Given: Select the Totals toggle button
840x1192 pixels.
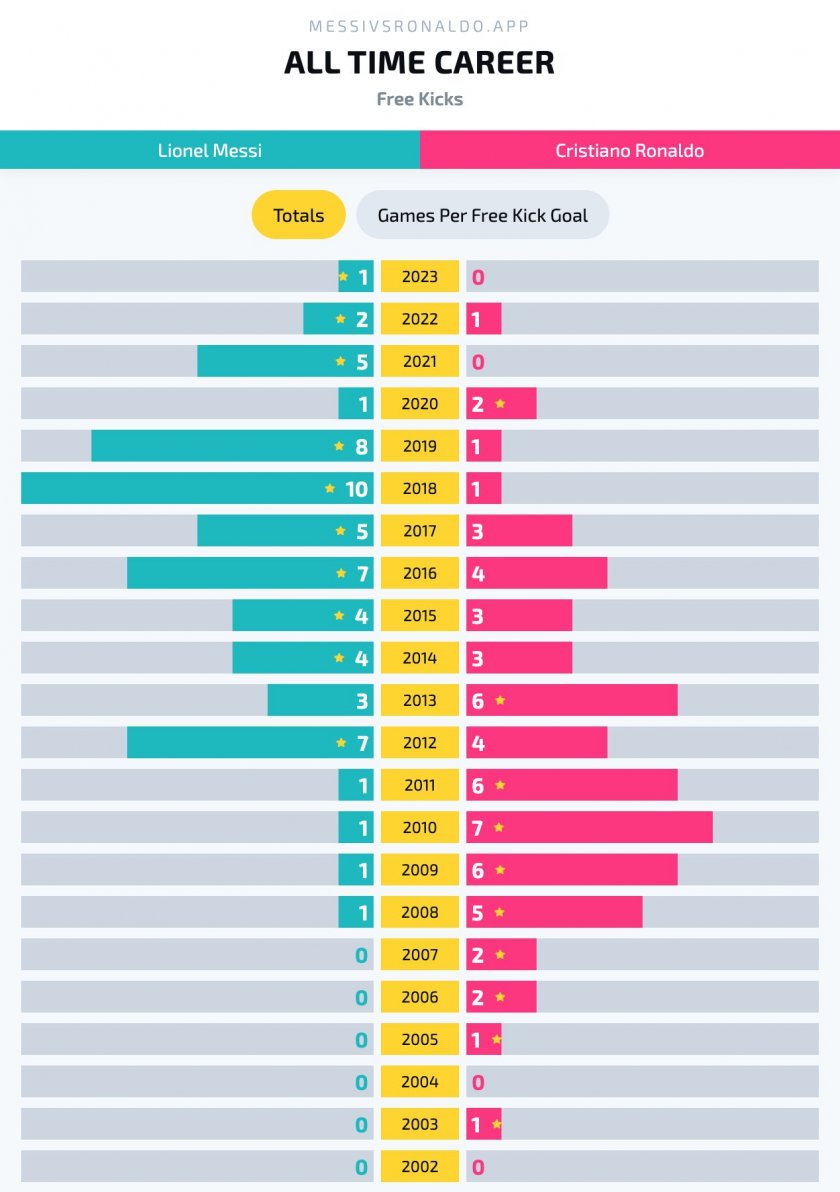Looking at the screenshot, I should click(x=298, y=215).
